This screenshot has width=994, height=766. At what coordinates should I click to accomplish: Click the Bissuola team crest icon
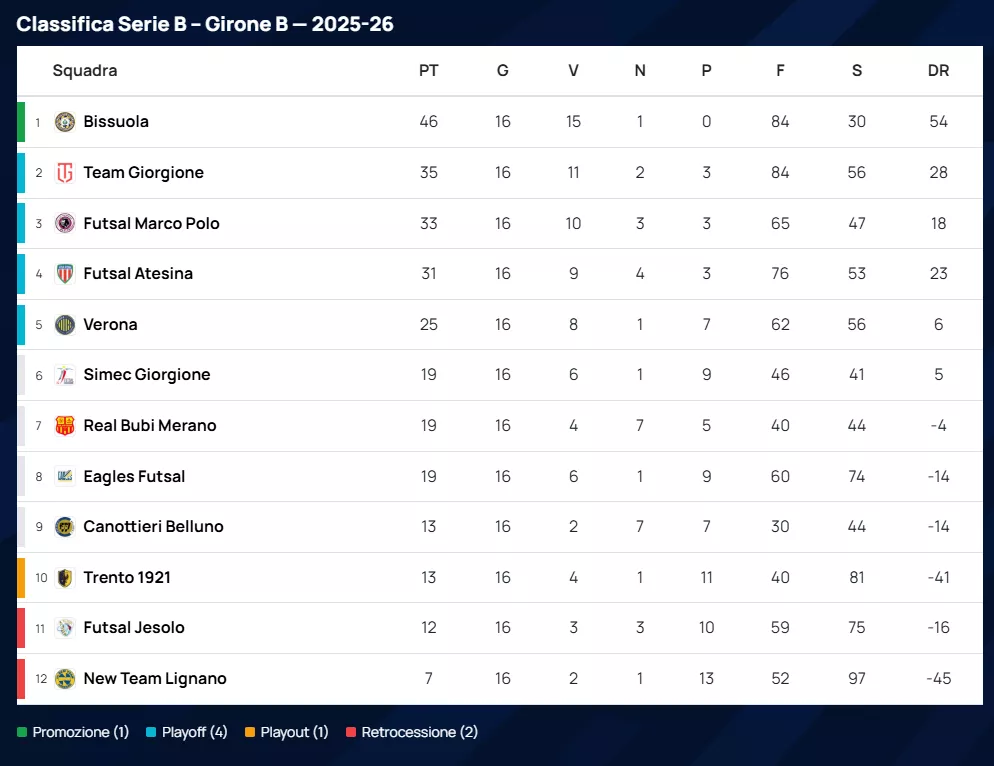pyautogui.click(x=65, y=122)
